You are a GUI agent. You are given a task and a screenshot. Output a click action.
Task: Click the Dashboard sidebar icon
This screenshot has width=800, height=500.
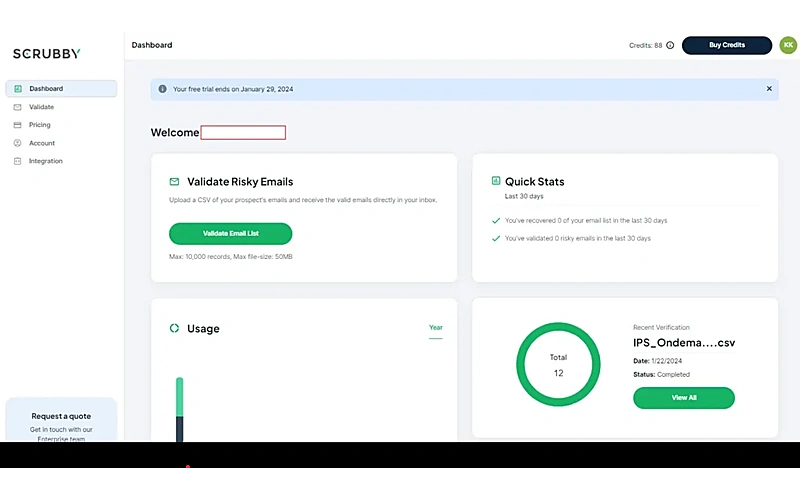coord(18,89)
